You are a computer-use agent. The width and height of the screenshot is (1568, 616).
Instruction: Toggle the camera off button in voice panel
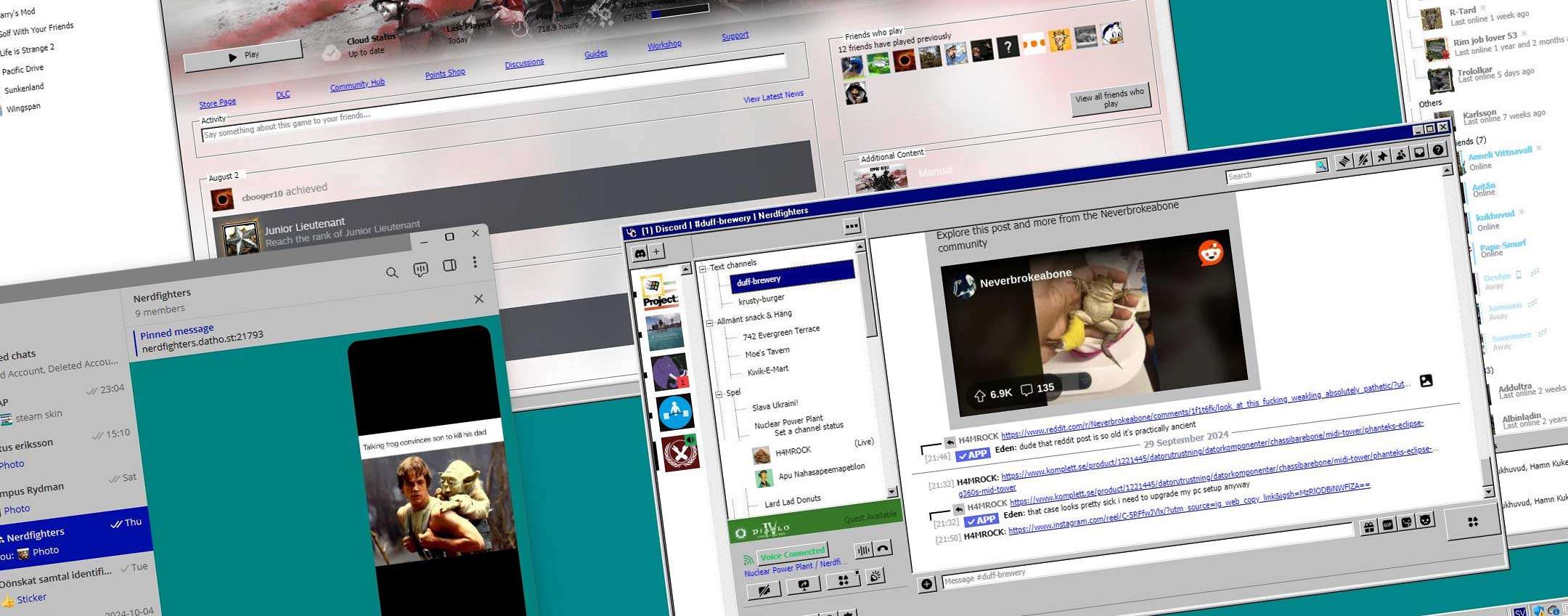[764, 590]
